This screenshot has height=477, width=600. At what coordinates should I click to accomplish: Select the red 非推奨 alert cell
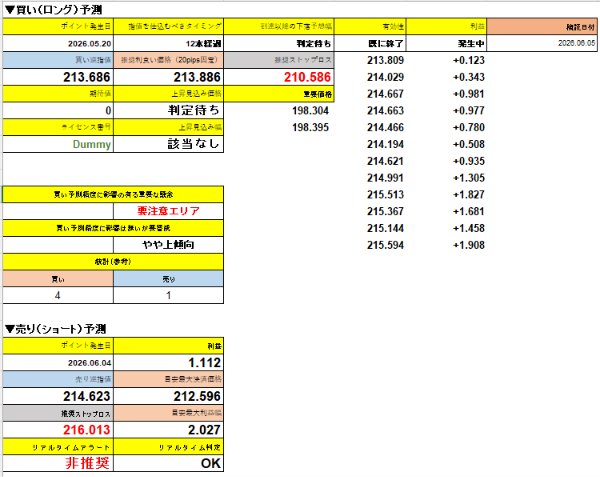(x=58, y=463)
